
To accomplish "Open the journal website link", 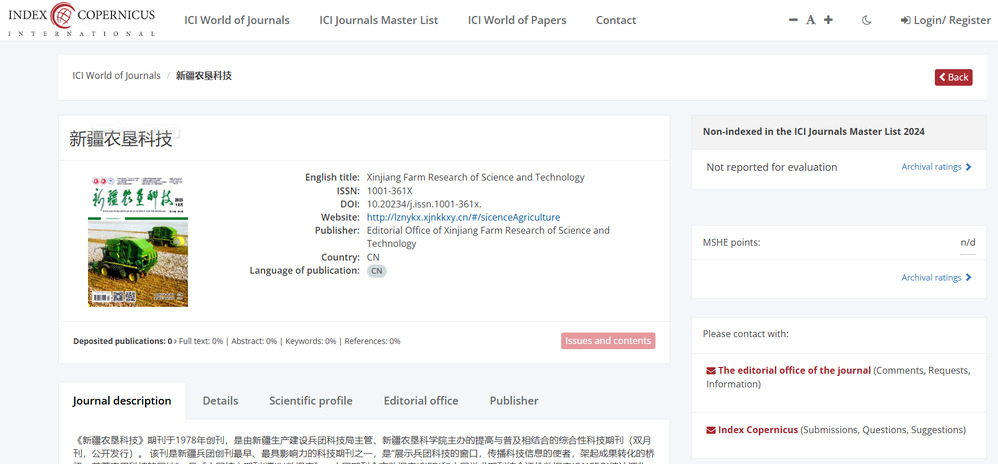I will click(463, 217).
